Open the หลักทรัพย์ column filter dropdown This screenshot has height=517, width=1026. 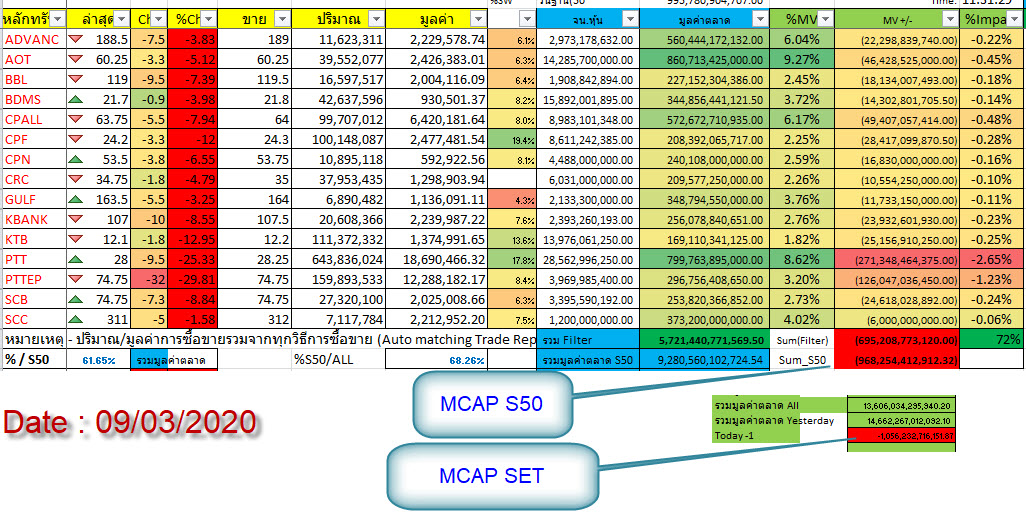tap(58, 19)
